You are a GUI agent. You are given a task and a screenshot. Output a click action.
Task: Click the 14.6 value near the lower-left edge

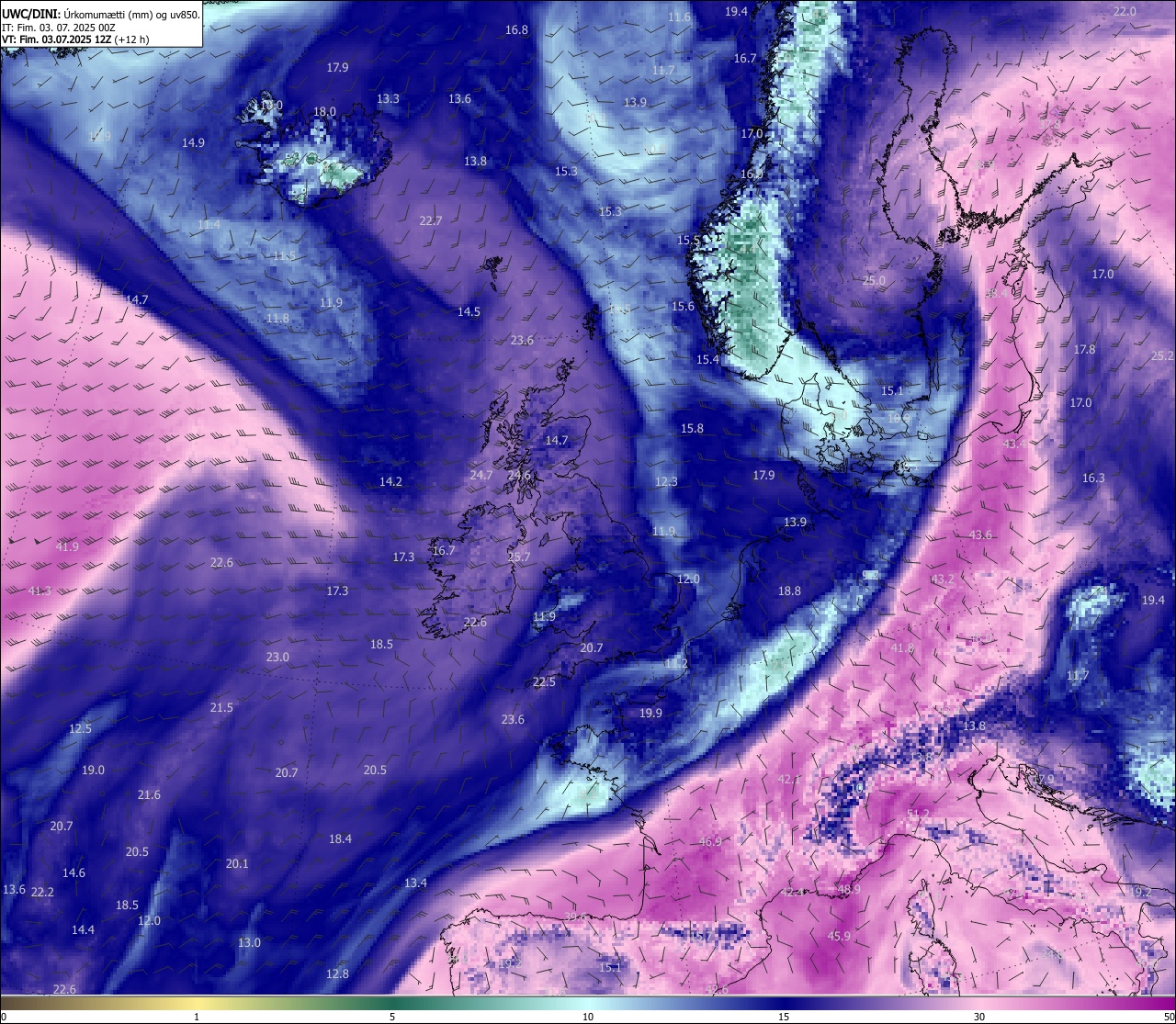click(x=73, y=872)
